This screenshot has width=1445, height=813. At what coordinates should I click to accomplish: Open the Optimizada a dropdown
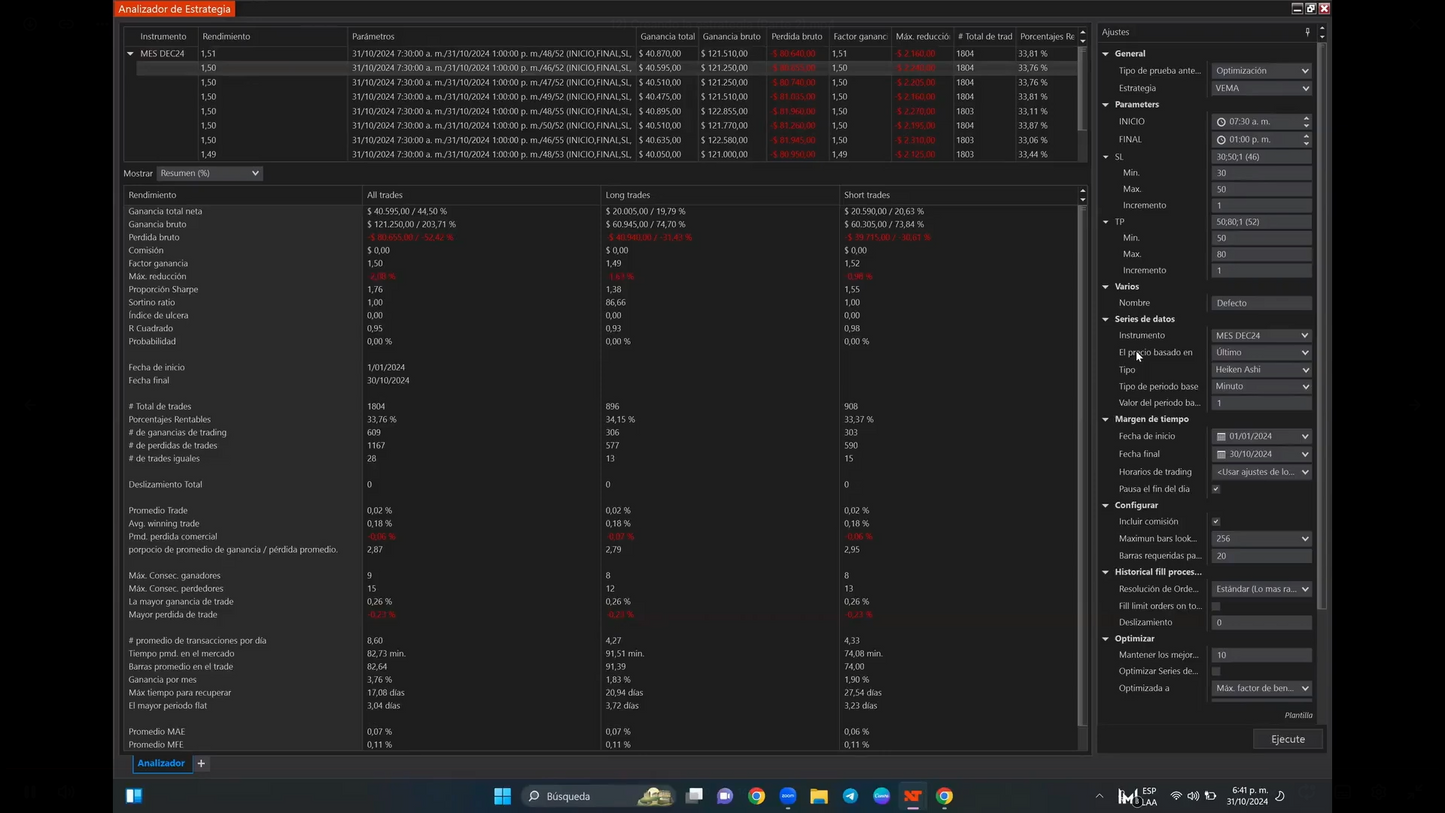(x=1261, y=688)
